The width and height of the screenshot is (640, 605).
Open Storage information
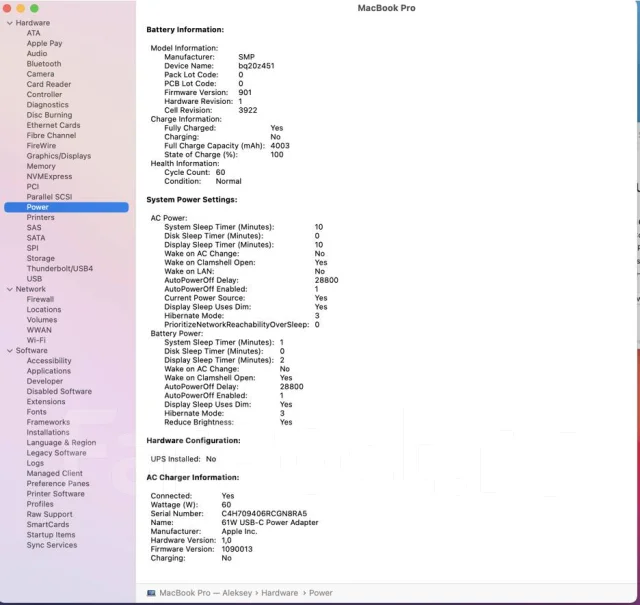pyautogui.click(x=40, y=258)
